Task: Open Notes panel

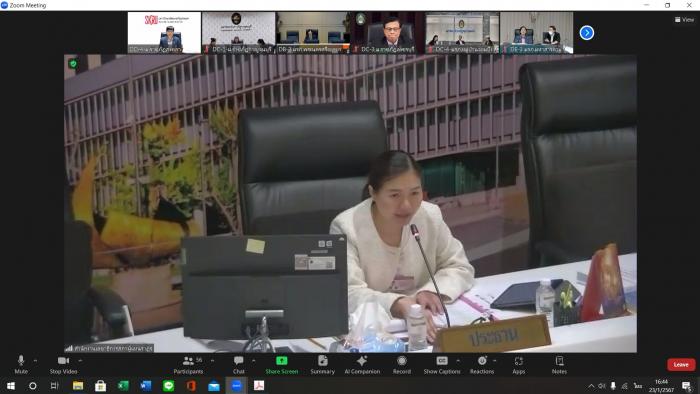Action: click(x=559, y=364)
